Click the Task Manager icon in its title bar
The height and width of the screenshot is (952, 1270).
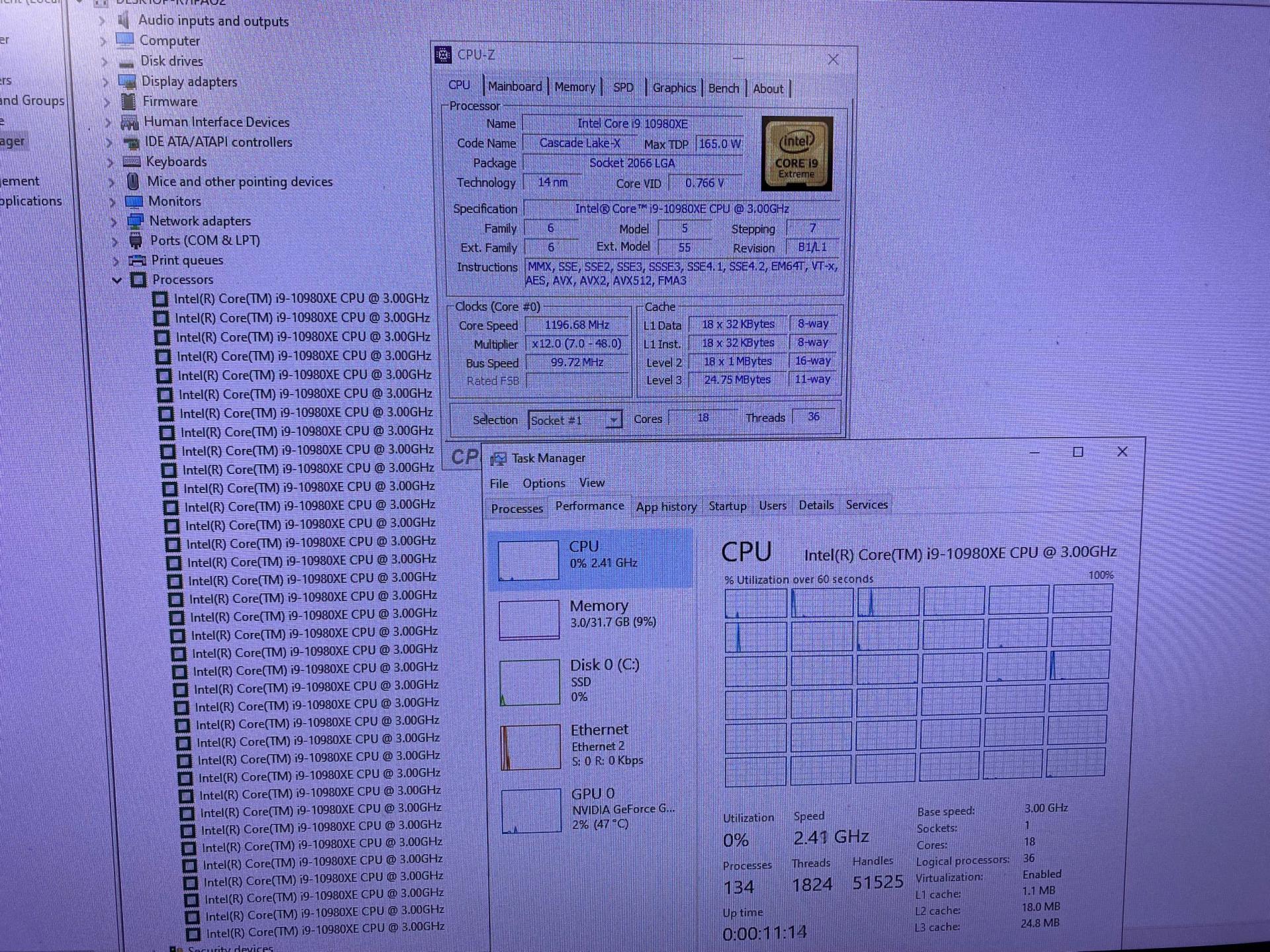point(501,457)
